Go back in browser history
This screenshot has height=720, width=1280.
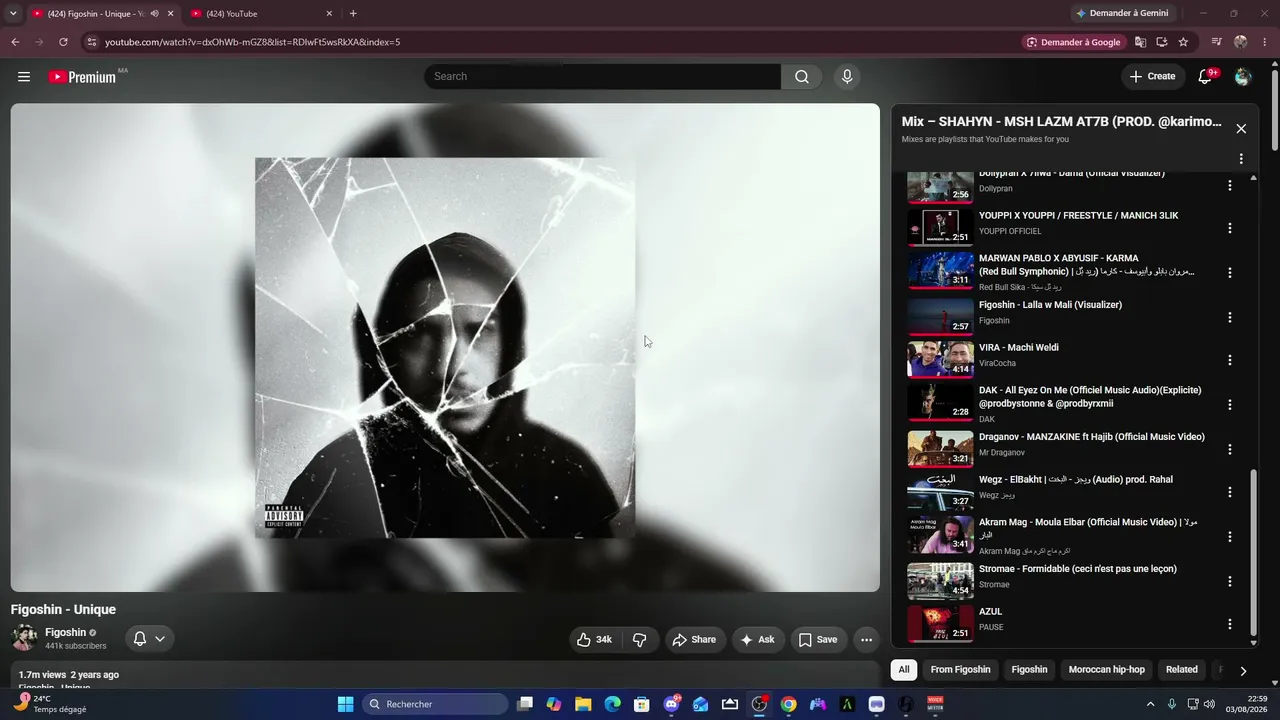15,42
